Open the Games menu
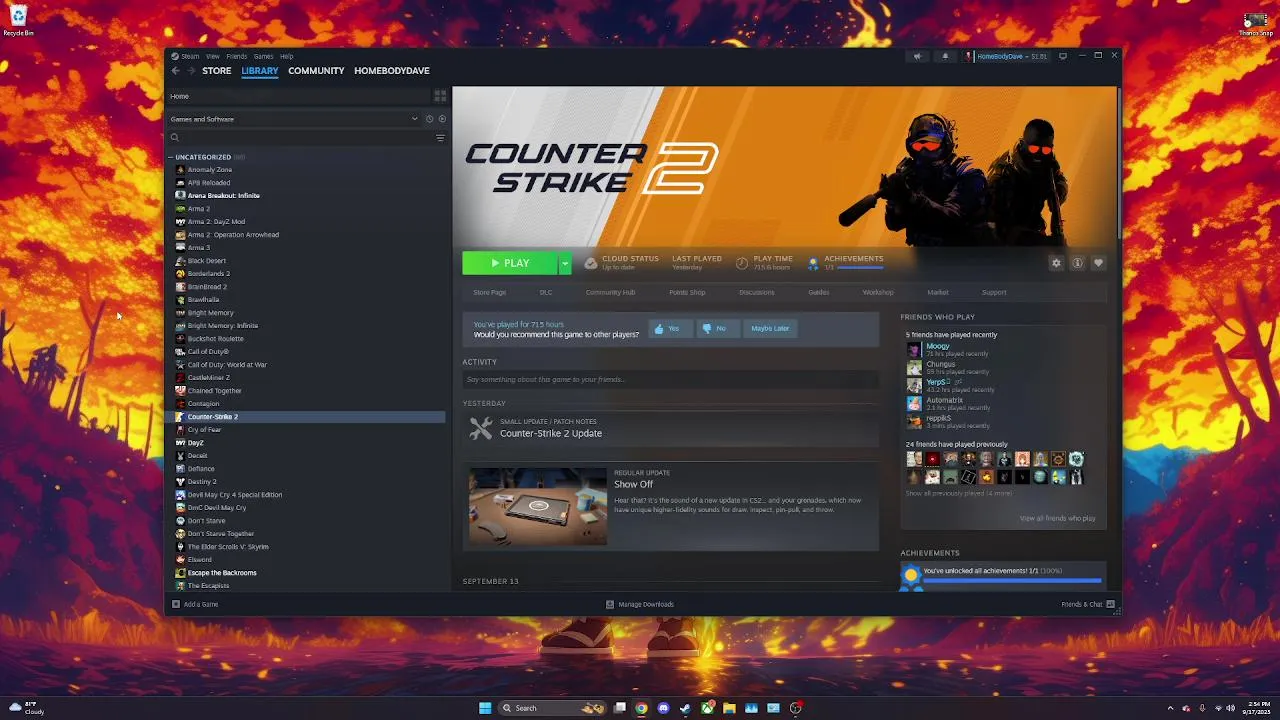Viewport: 1280px width, 720px height. point(264,56)
